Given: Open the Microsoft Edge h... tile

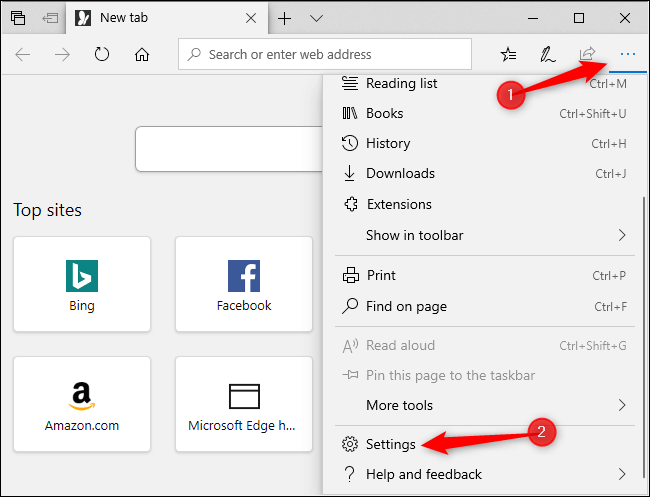Looking at the screenshot, I should (244, 404).
